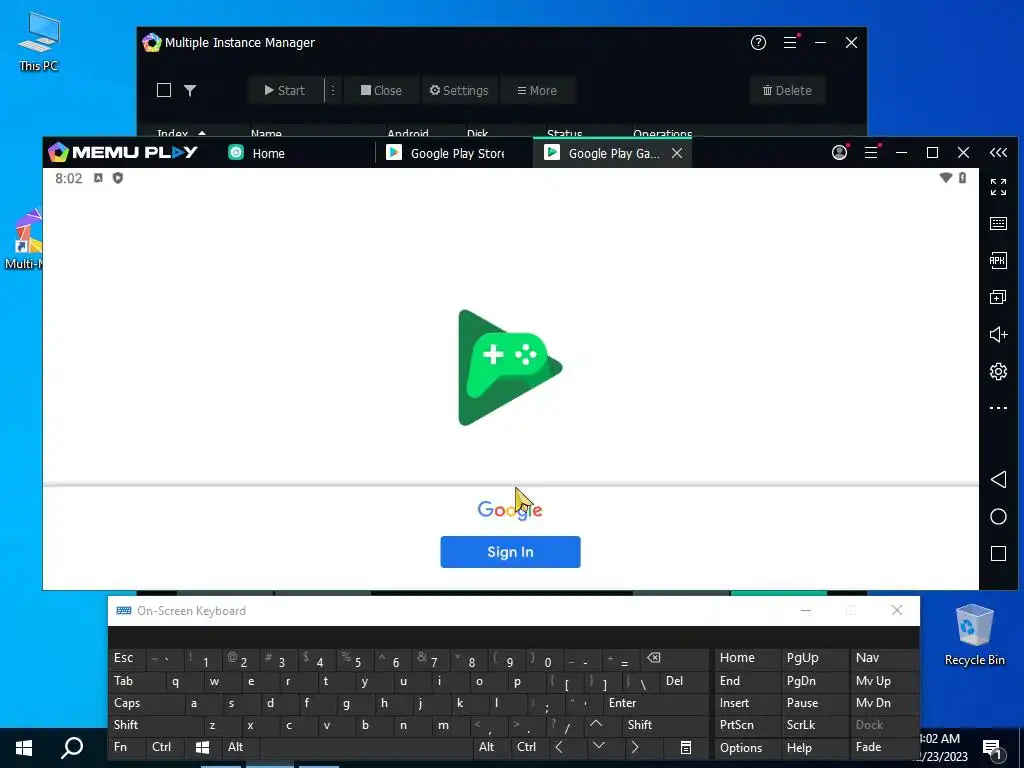Open the Start options three-dot dropdown
The image size is (1024, 768).
click(x=332, y=90)
